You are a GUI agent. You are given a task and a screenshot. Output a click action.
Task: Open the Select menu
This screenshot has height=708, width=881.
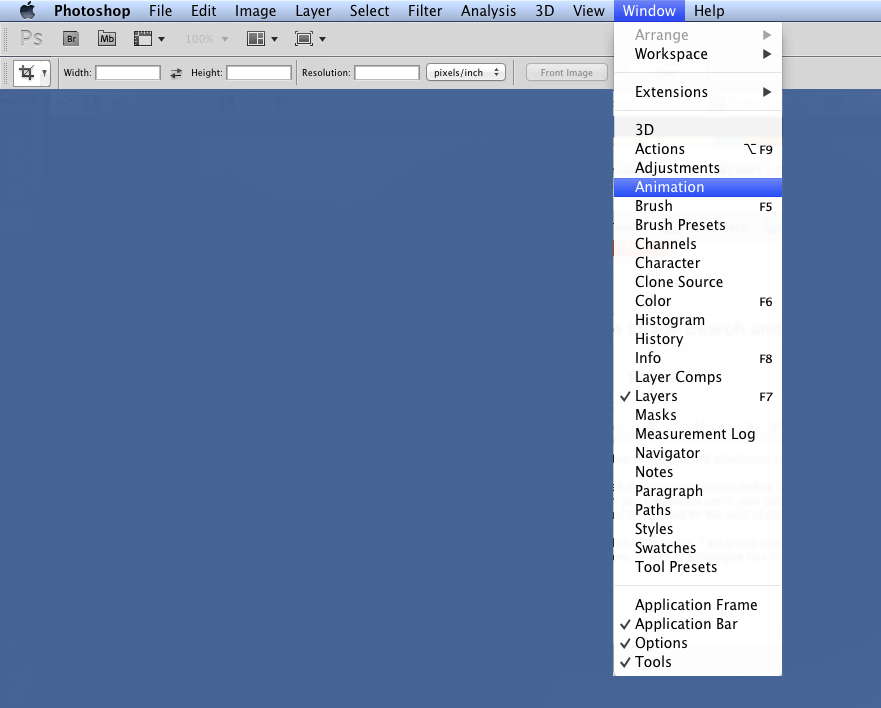pyautogui.click(x=369, y=11)
